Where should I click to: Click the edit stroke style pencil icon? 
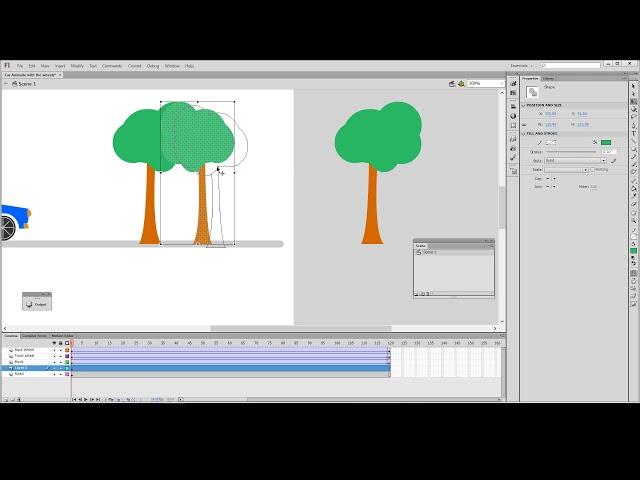coord(613,161)
